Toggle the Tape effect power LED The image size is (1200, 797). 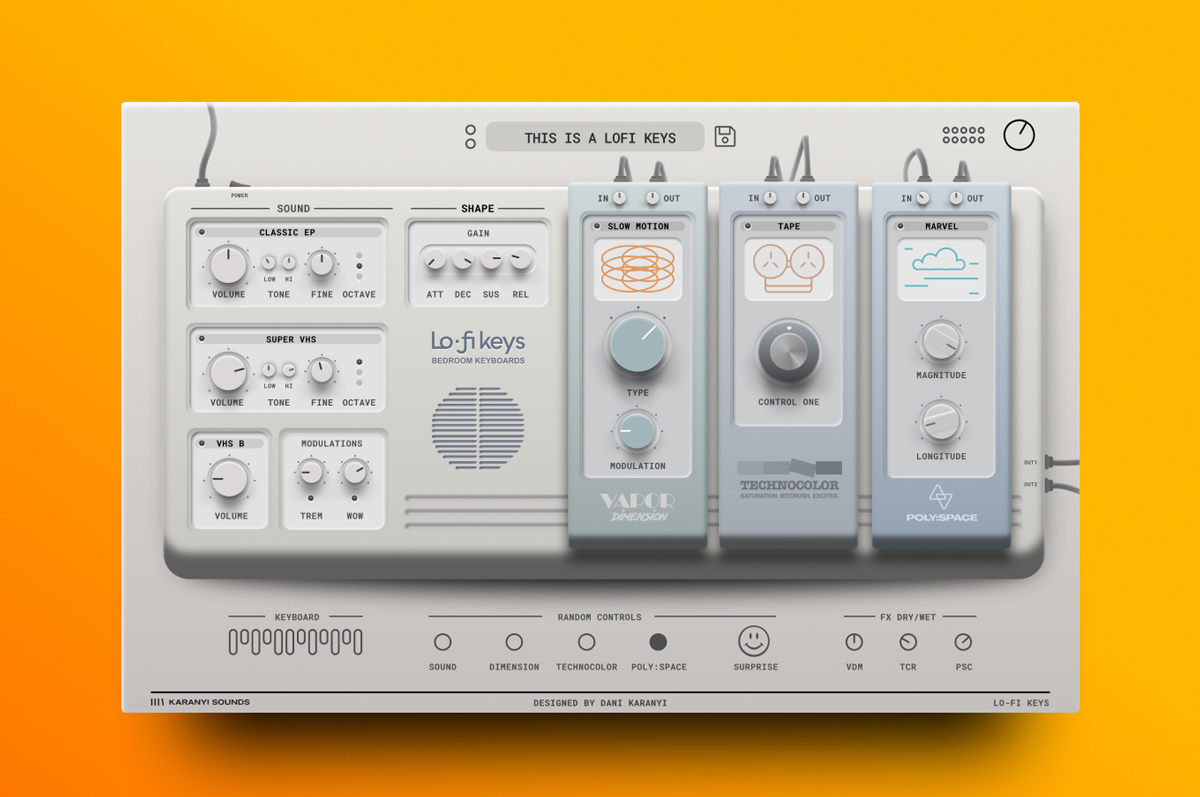pyautogui.click(x=750, y=226)
